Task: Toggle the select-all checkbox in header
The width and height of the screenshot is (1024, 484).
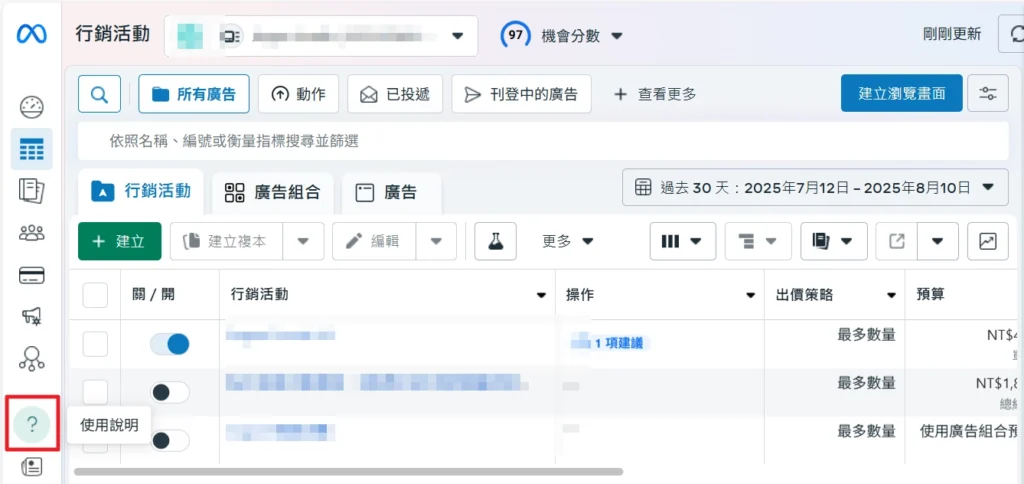Action: click(x=95, y=295)
